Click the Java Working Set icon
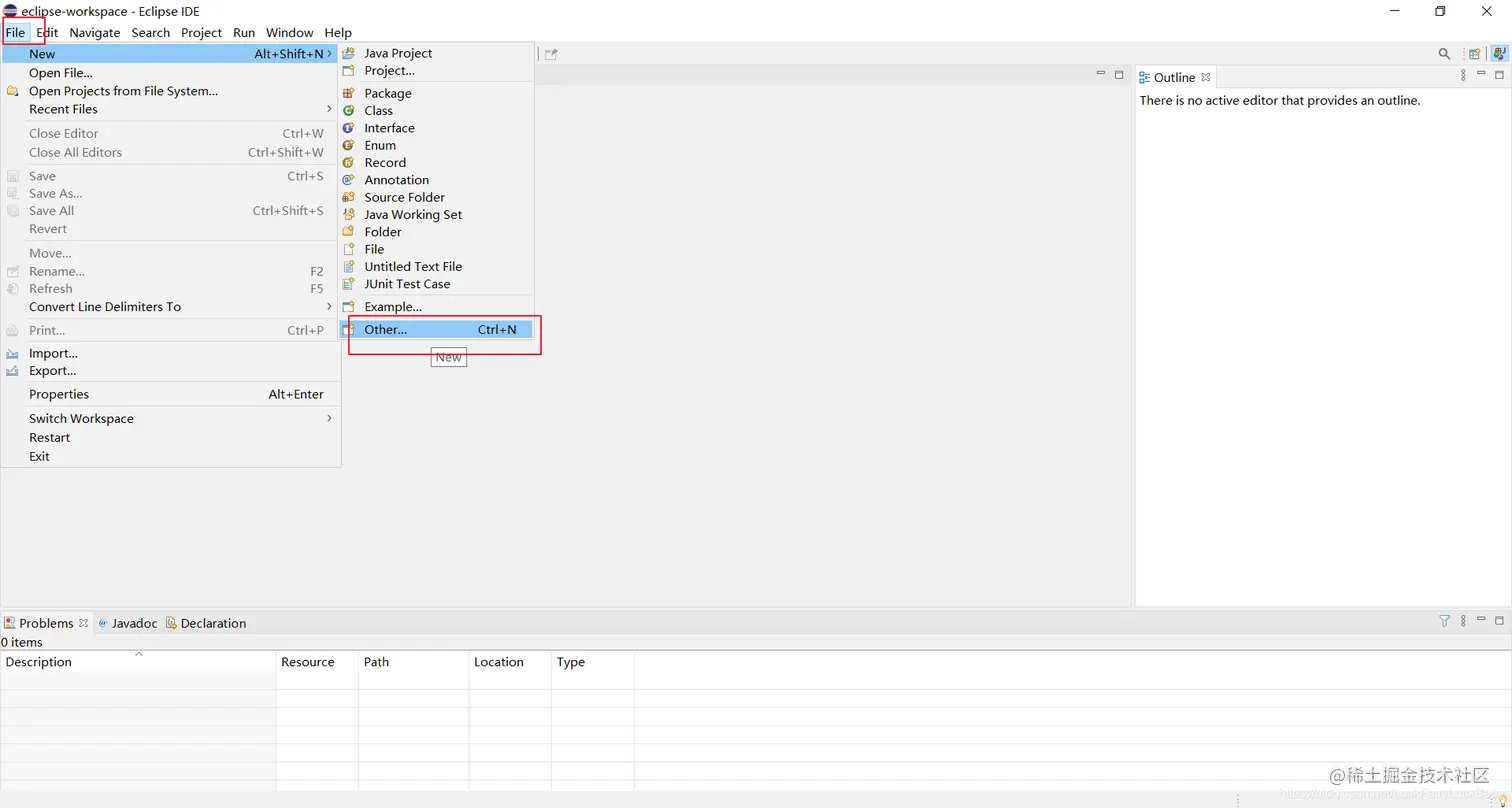Image resolution: width=1512 pixels, height=808 pixels. [x=348, y=214]
